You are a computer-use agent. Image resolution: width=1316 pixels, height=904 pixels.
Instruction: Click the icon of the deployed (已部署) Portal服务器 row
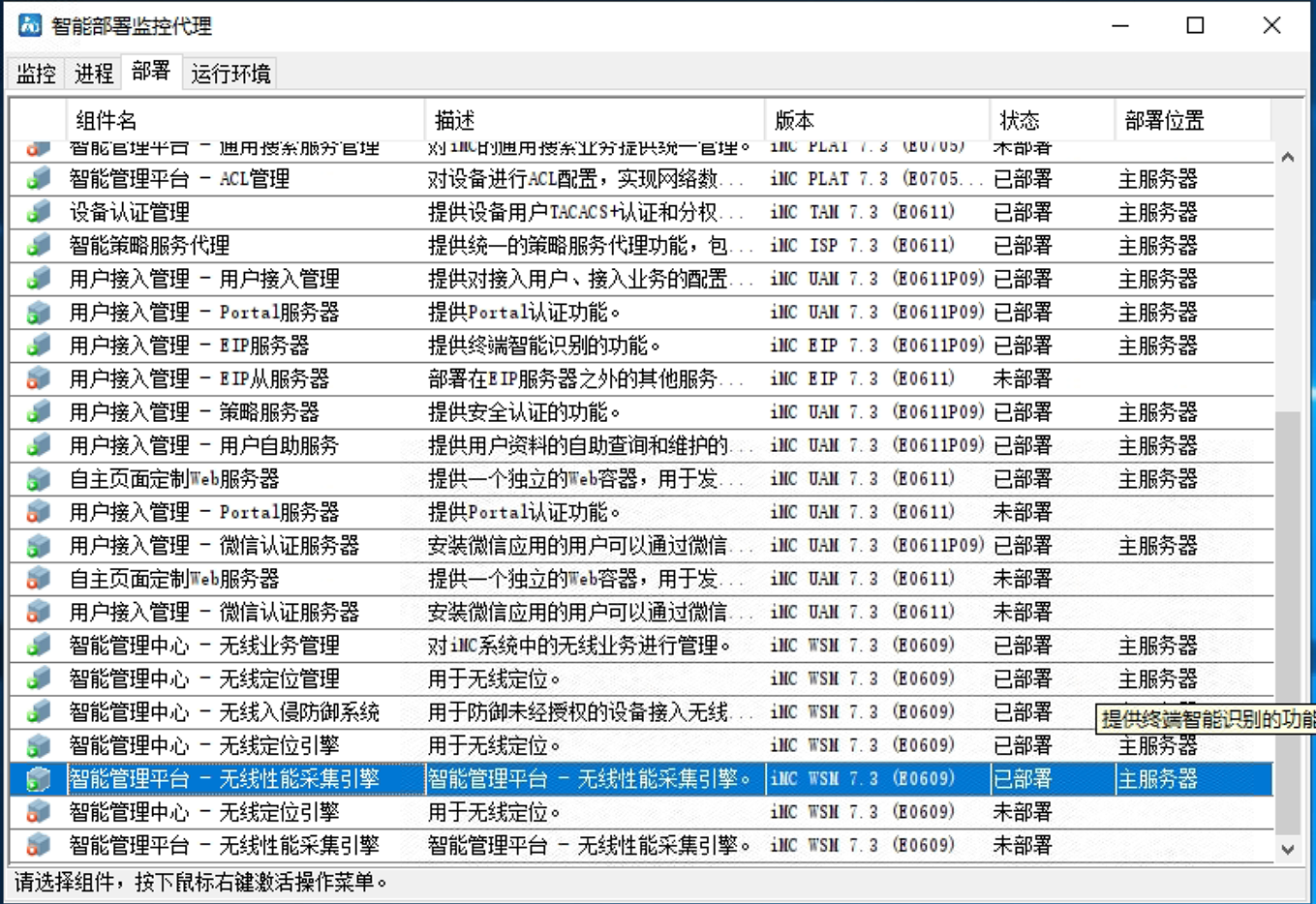(39, 313)
